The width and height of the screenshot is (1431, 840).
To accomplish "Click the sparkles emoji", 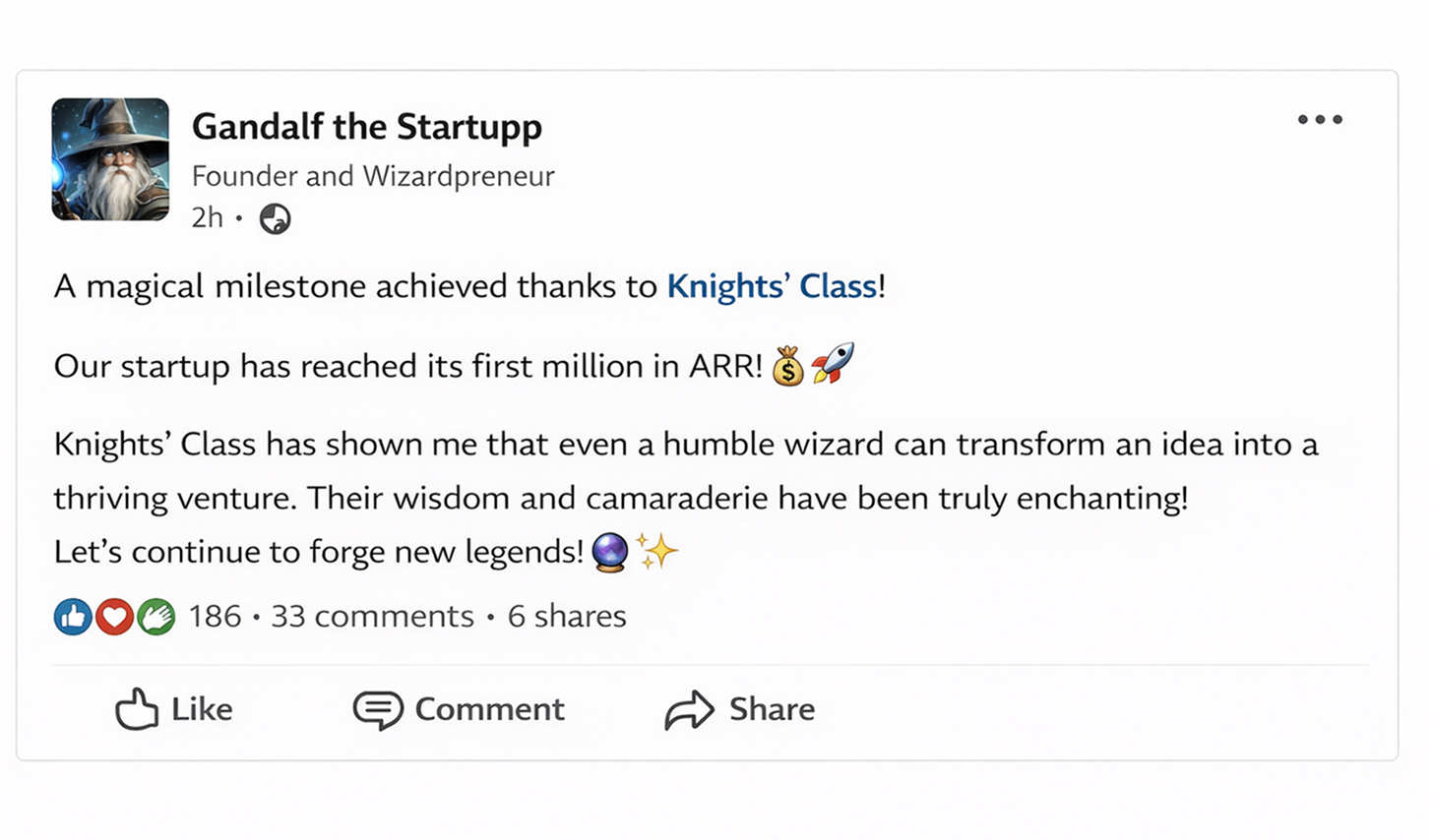I will pos(656,552).
